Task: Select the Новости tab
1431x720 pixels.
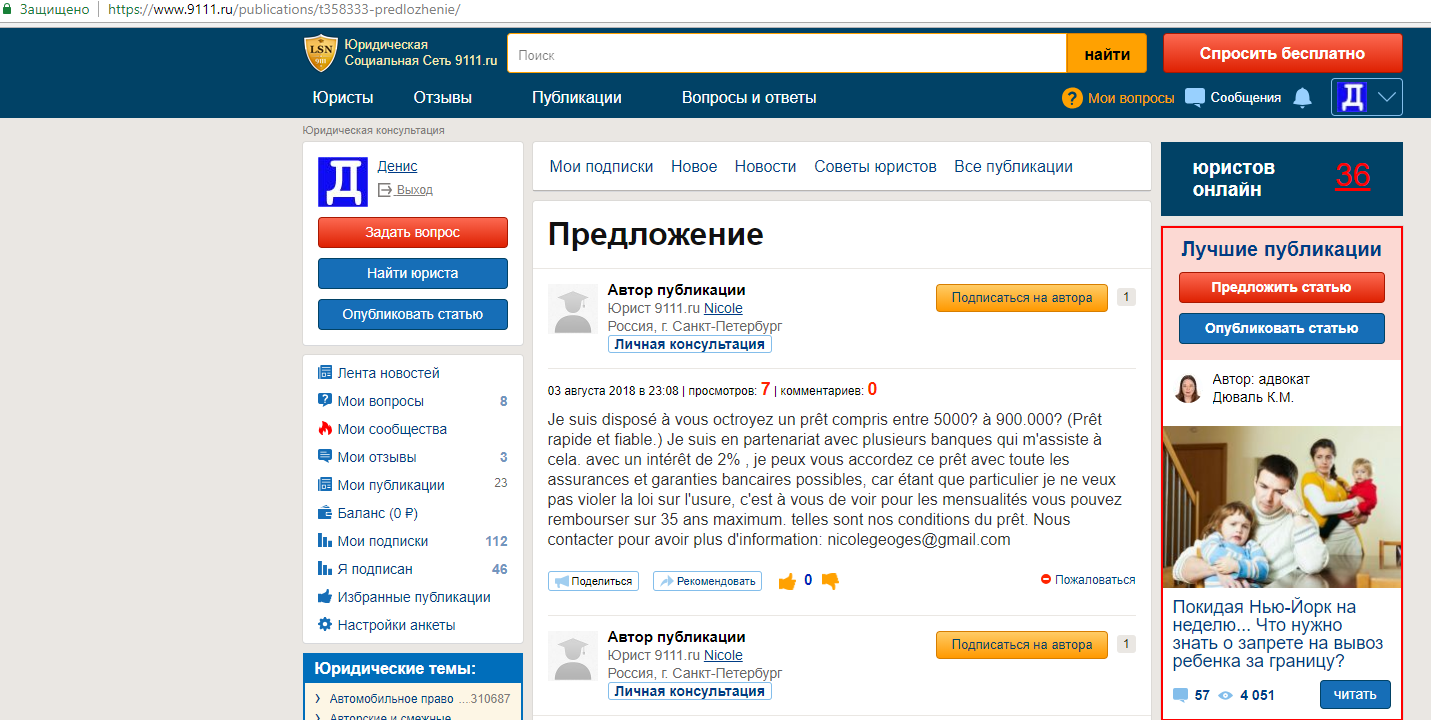Action: [765, 167]
